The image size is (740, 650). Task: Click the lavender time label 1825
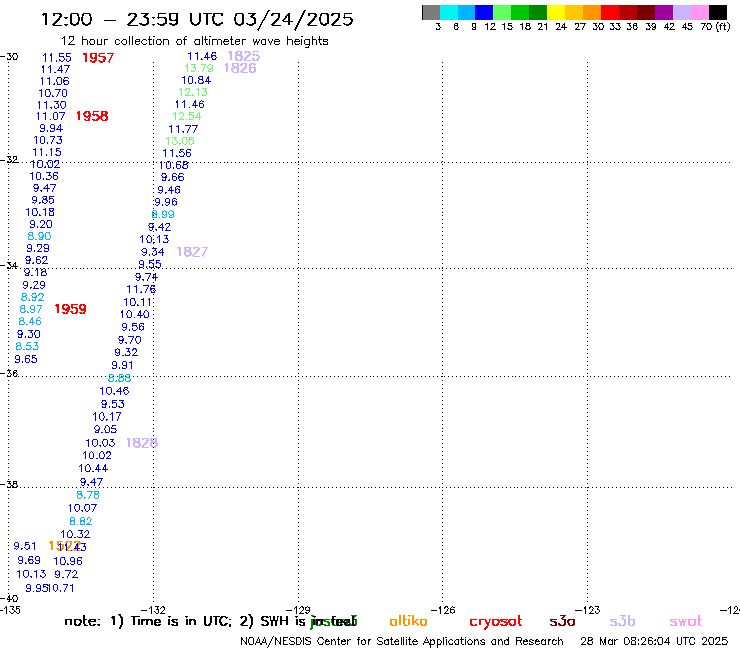click(x=244, y=56)
